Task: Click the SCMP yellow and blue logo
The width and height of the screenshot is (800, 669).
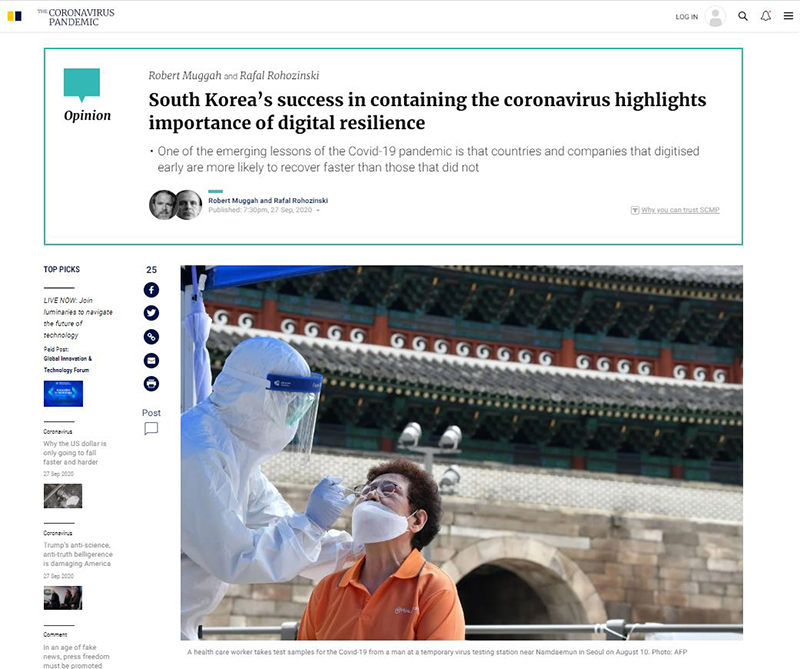Action: (14, 16)
